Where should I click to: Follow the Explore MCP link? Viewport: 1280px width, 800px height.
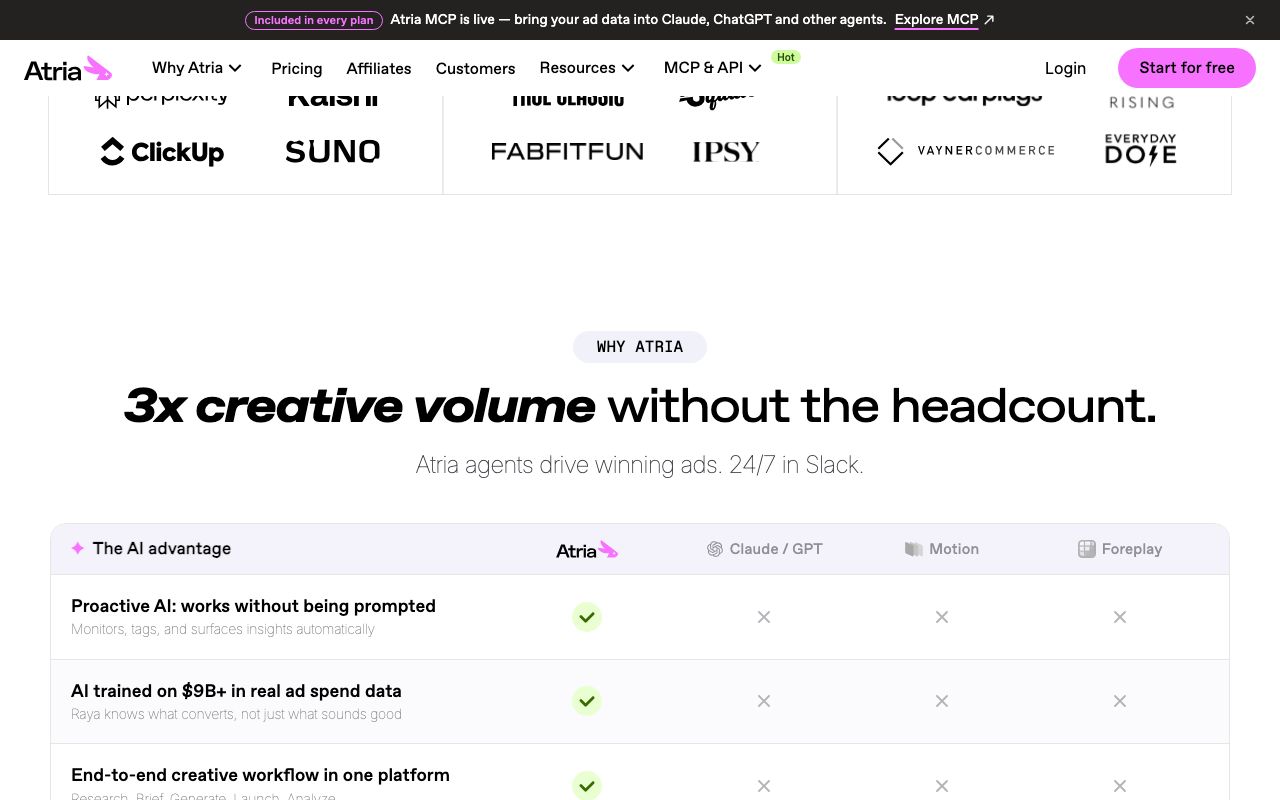tap(936, 20)
